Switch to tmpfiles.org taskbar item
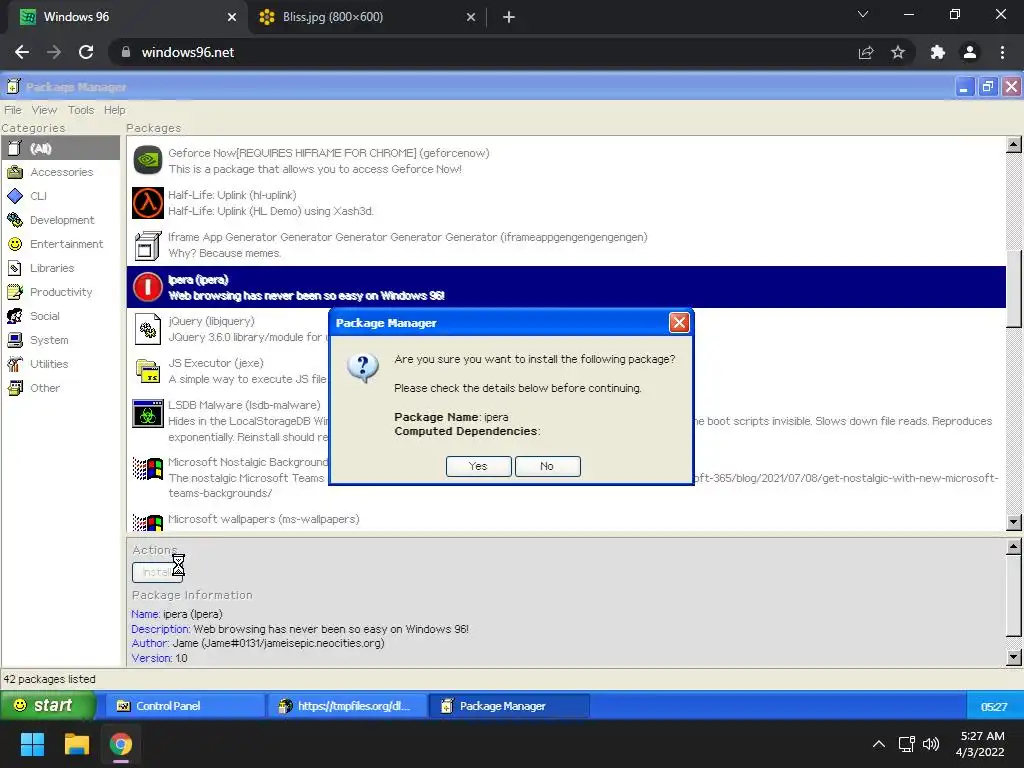The height and width of the screenshot is (768, 1024). [x=347, y=706]
